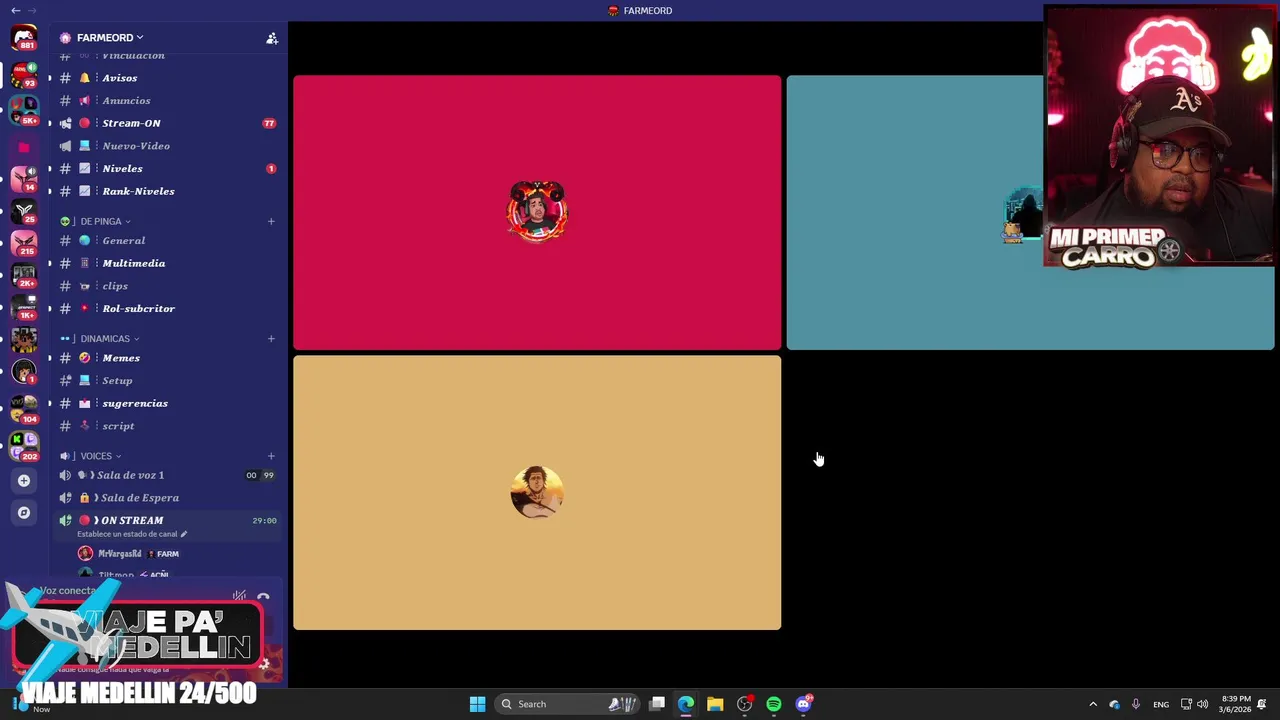Open File Explorer from the taskbar
The width and height of the screenshot is (1280, 720).
click(x=715, y=704)
